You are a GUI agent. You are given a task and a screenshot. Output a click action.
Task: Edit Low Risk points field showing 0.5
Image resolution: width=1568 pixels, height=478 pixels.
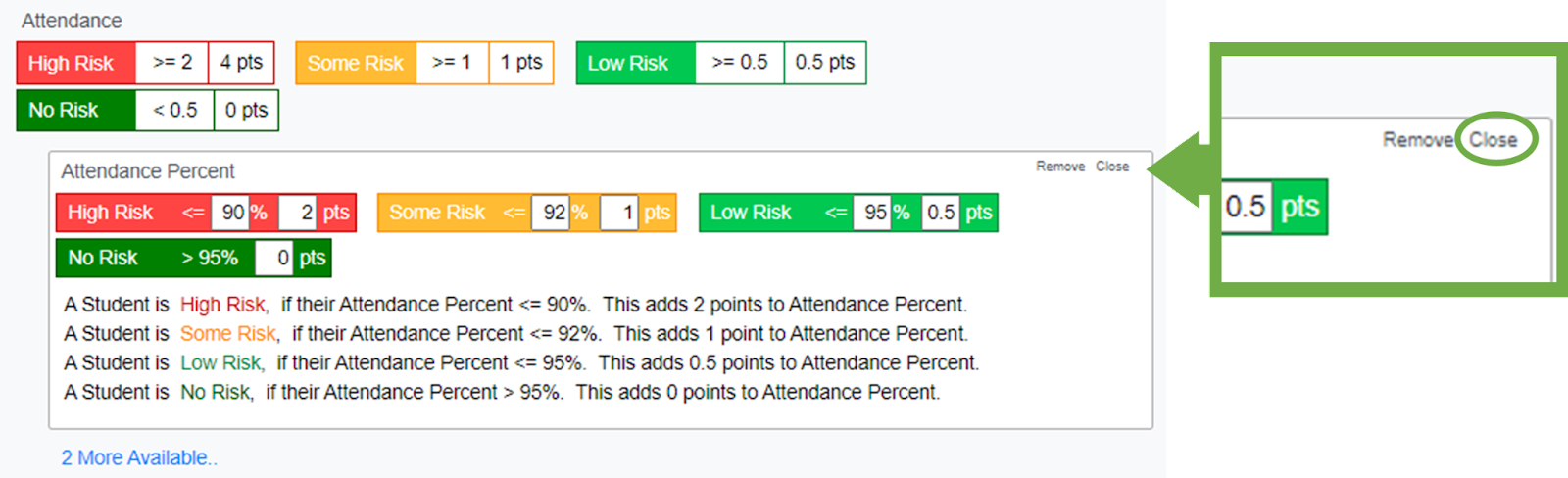(x=941, y=213)
